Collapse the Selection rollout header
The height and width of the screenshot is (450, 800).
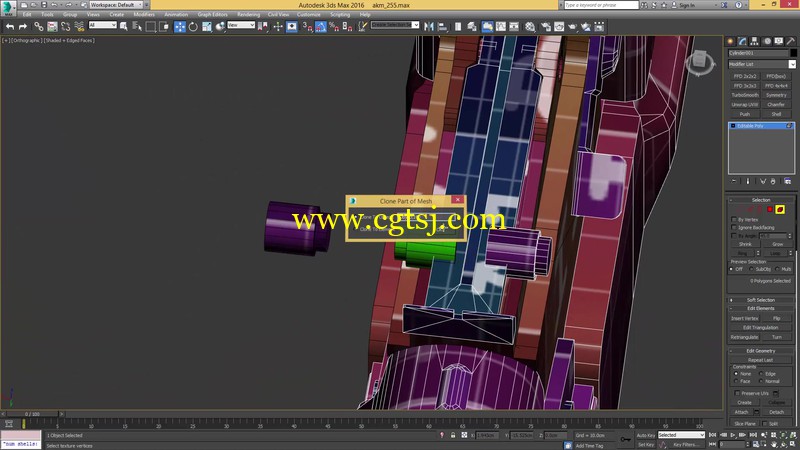pyautogui.click(x=761, y=200)
